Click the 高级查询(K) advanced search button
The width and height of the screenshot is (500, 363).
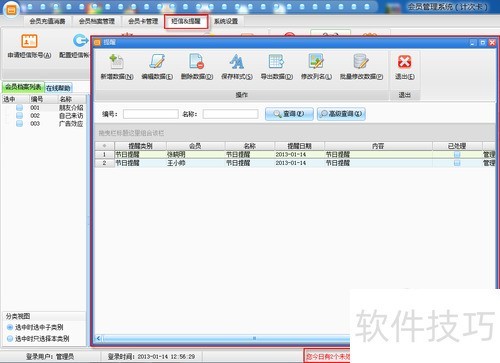click(x=341, y=114)
